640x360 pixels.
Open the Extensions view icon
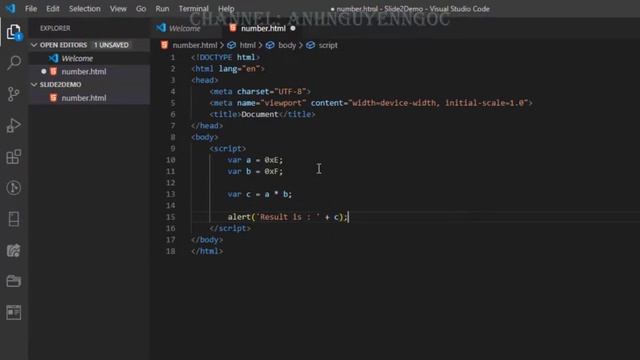(13, 157)
